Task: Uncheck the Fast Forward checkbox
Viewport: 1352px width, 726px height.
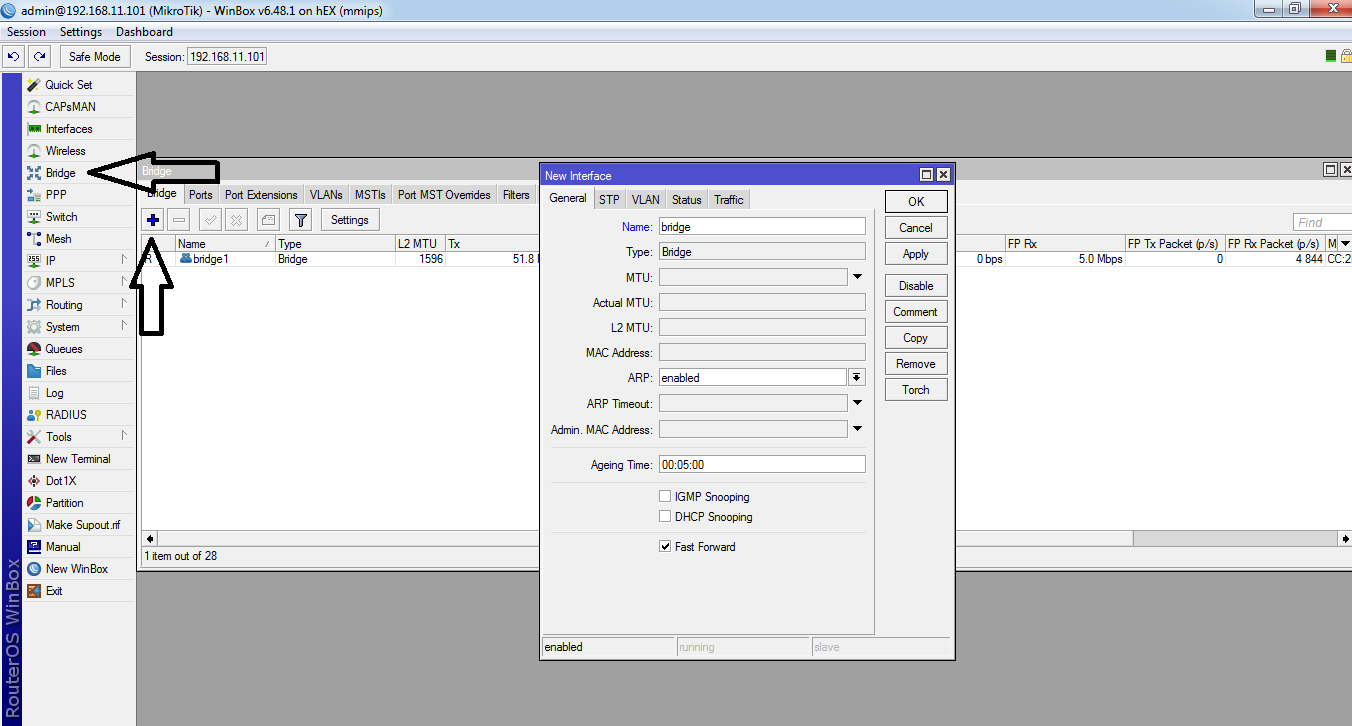Action: coord(665,547)
